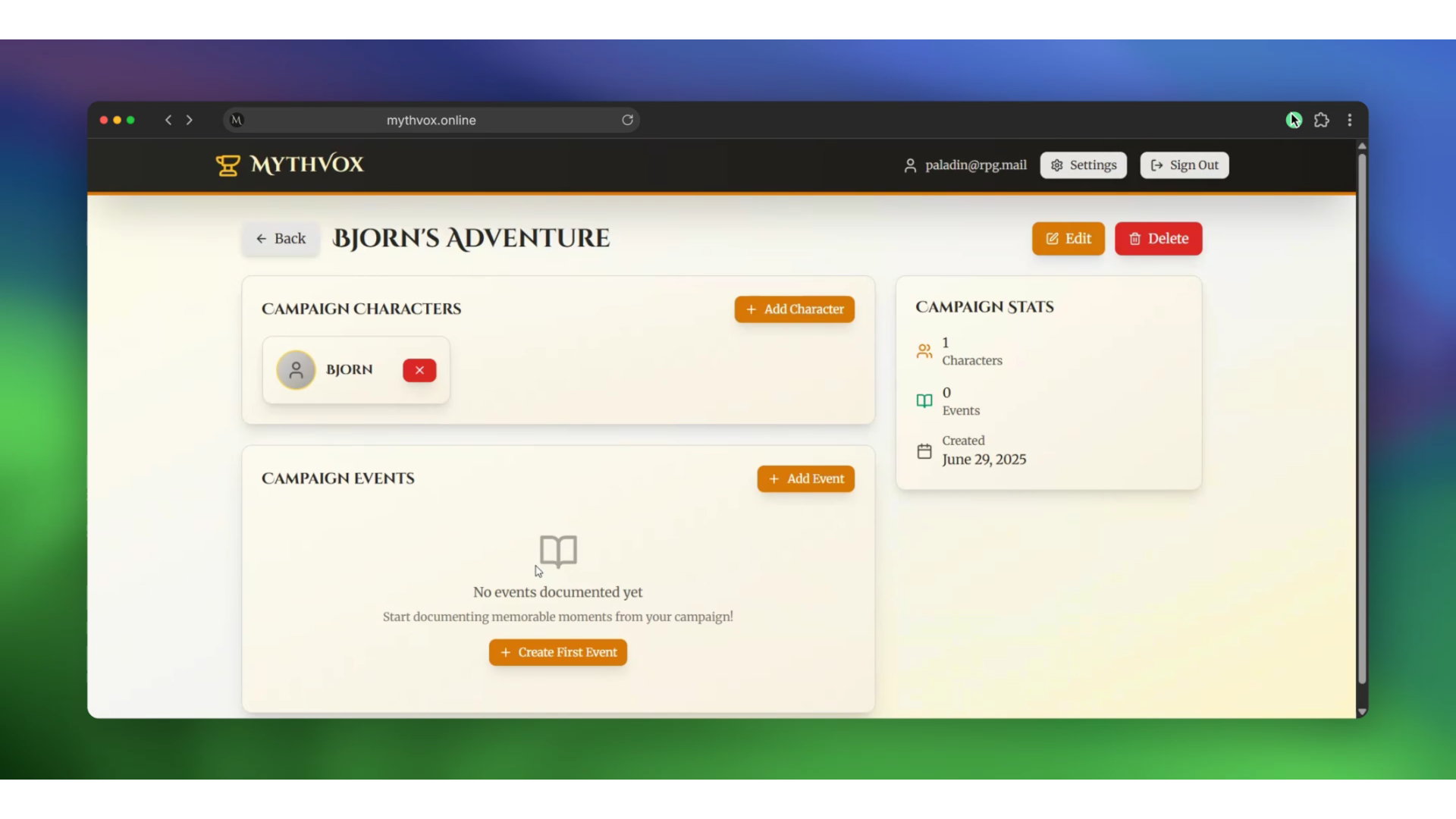
Task: Click the mythvox.online address bar
Action: [x=431, y=120]
